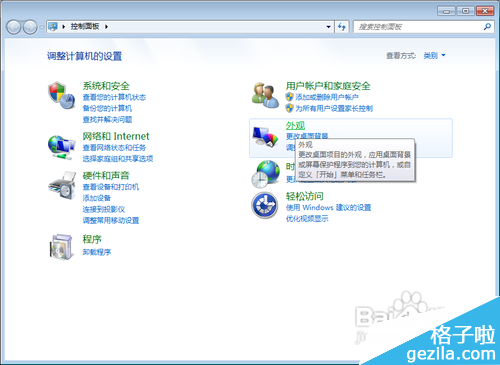Open the 类别 view-by dropdown
The height and width of the screenshot is (365, 500).
443,55
